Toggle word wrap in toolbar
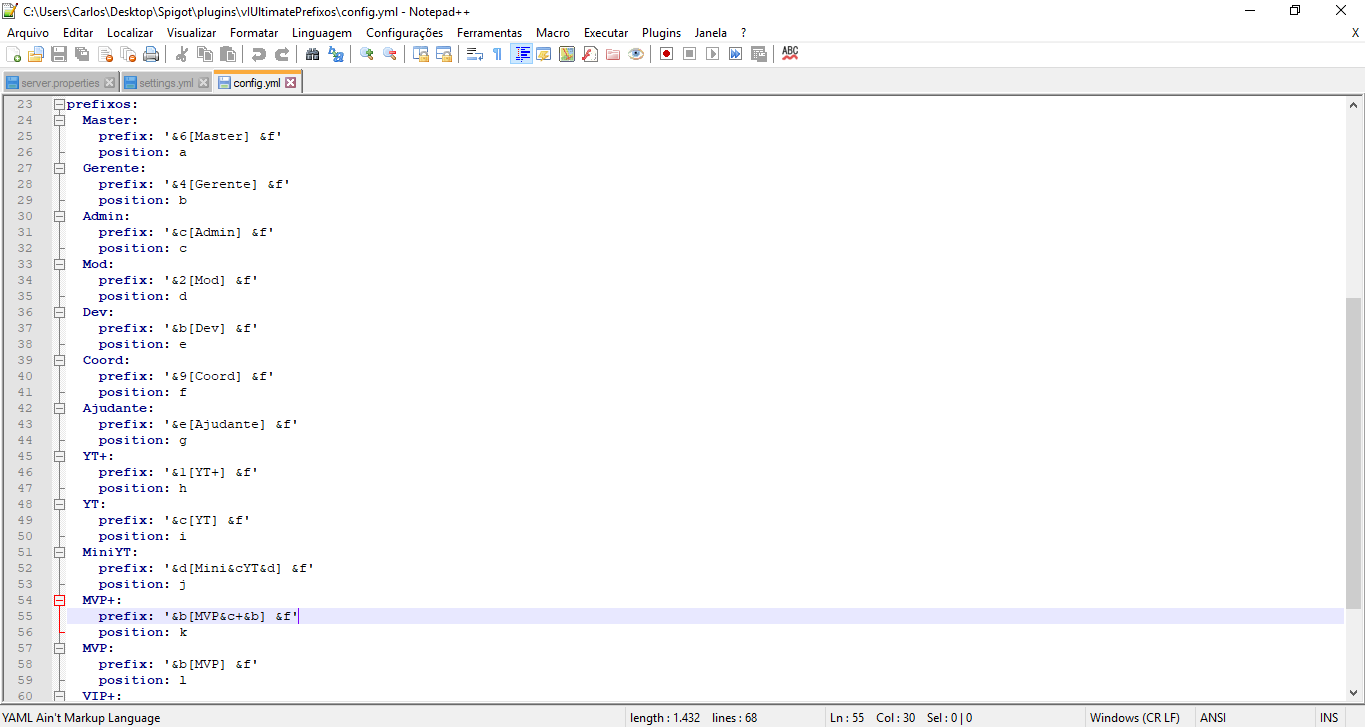Screen dimensions: 1365x727 tap(475, 54)
